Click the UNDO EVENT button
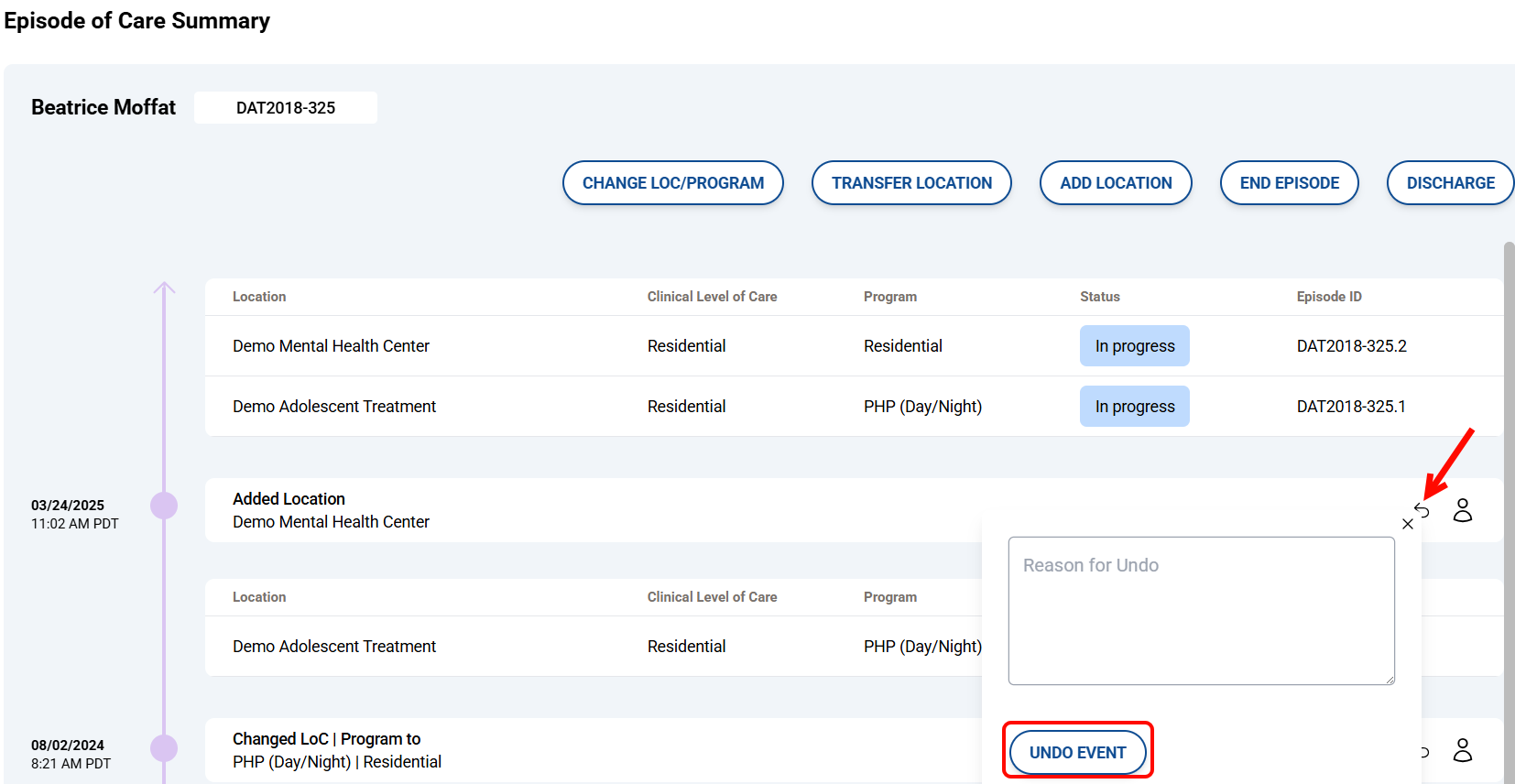The width and height of the screenshot is (1515, 784). click(1077, 752)
